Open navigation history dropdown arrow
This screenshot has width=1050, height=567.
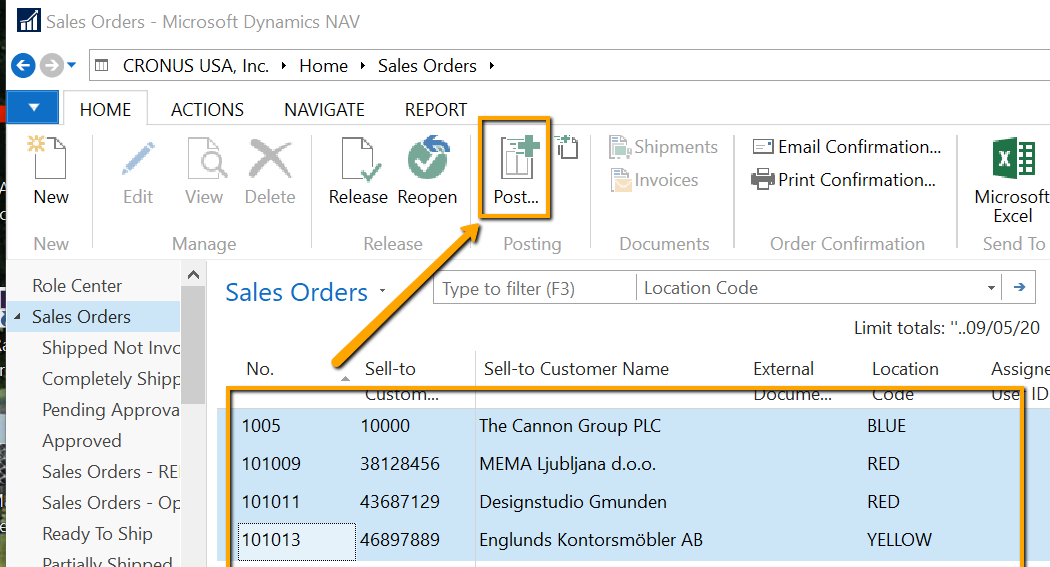tap(72, 66)
